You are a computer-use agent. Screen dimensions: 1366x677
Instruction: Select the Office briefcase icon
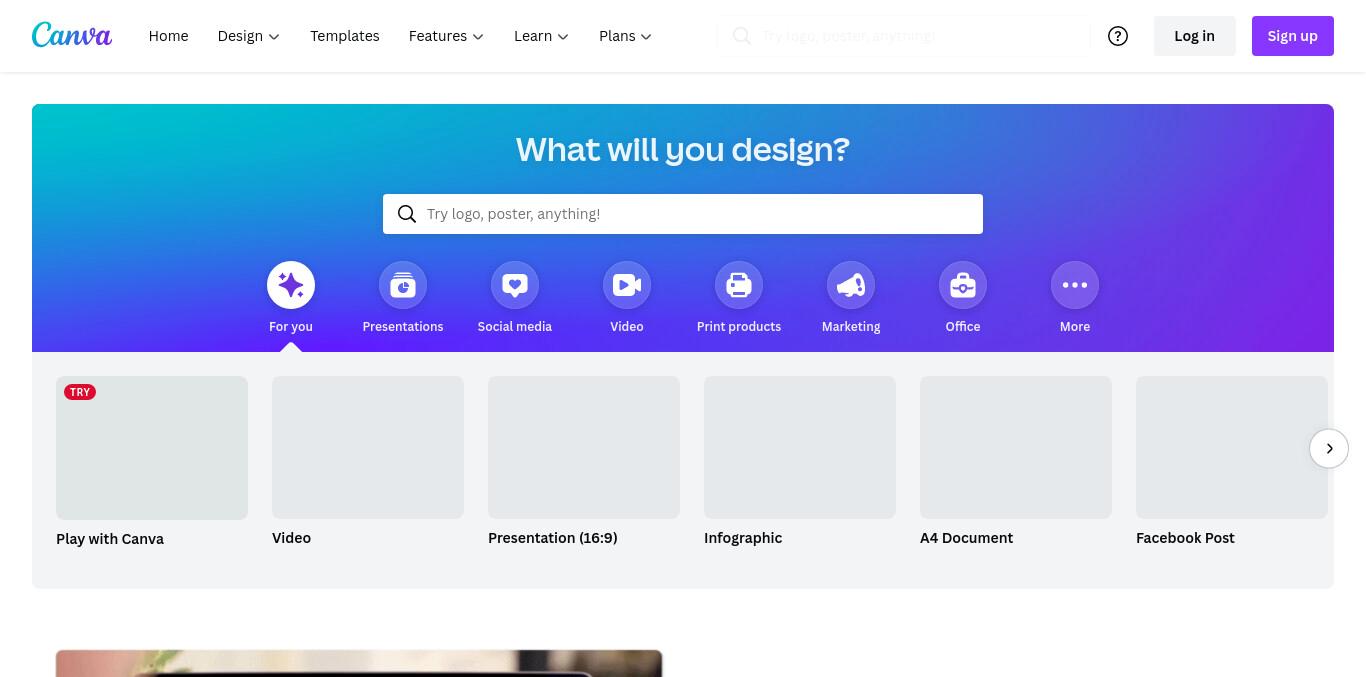(x=963, y=285)
